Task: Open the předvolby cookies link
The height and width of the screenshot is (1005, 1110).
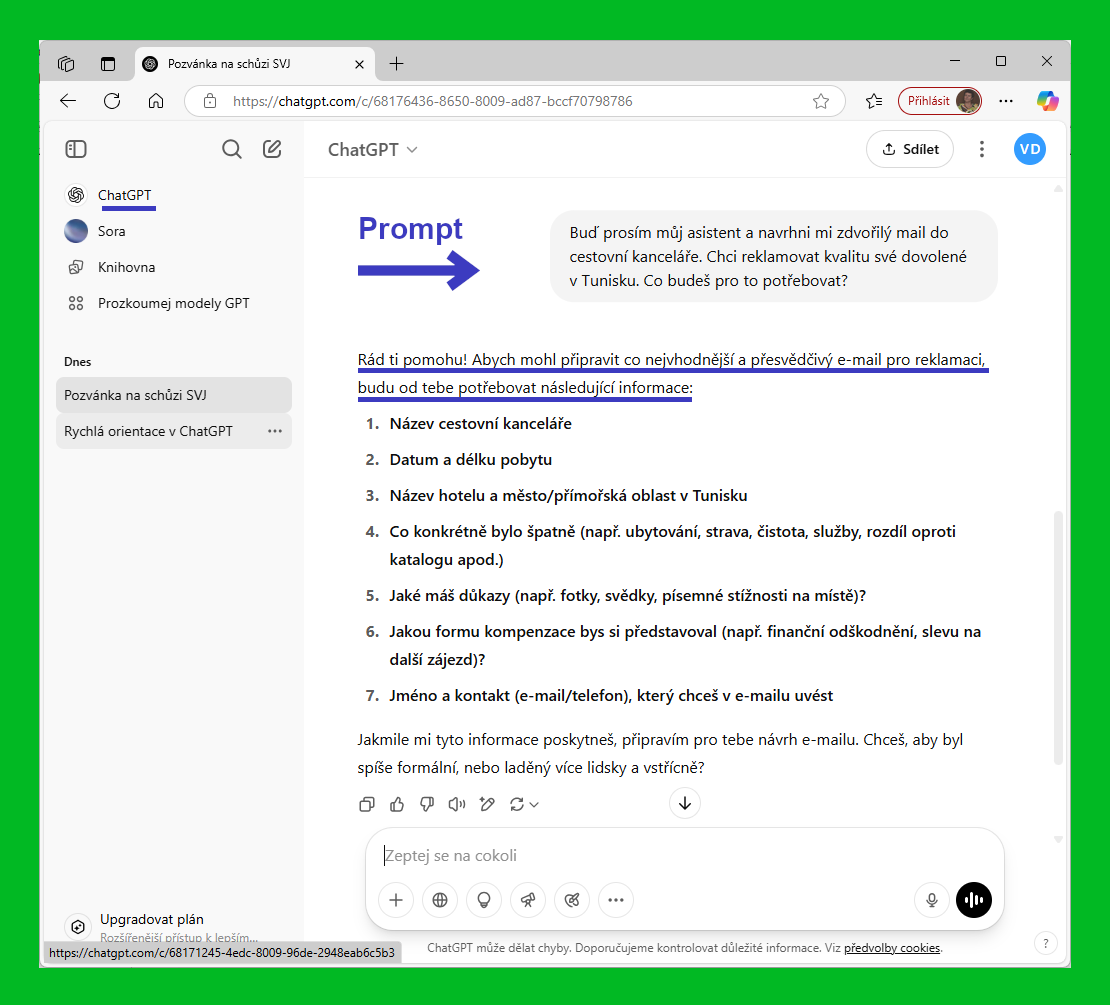Action: [892, 948]
